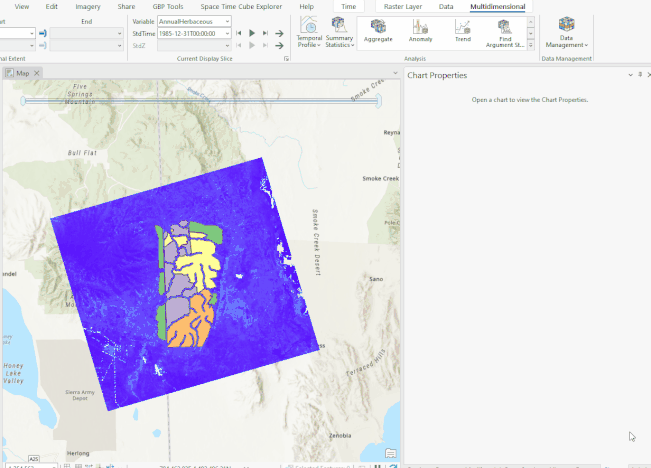The image size is (651, 468).
Task: Open the Data Management menu
Action: click(x=565, y=33)
